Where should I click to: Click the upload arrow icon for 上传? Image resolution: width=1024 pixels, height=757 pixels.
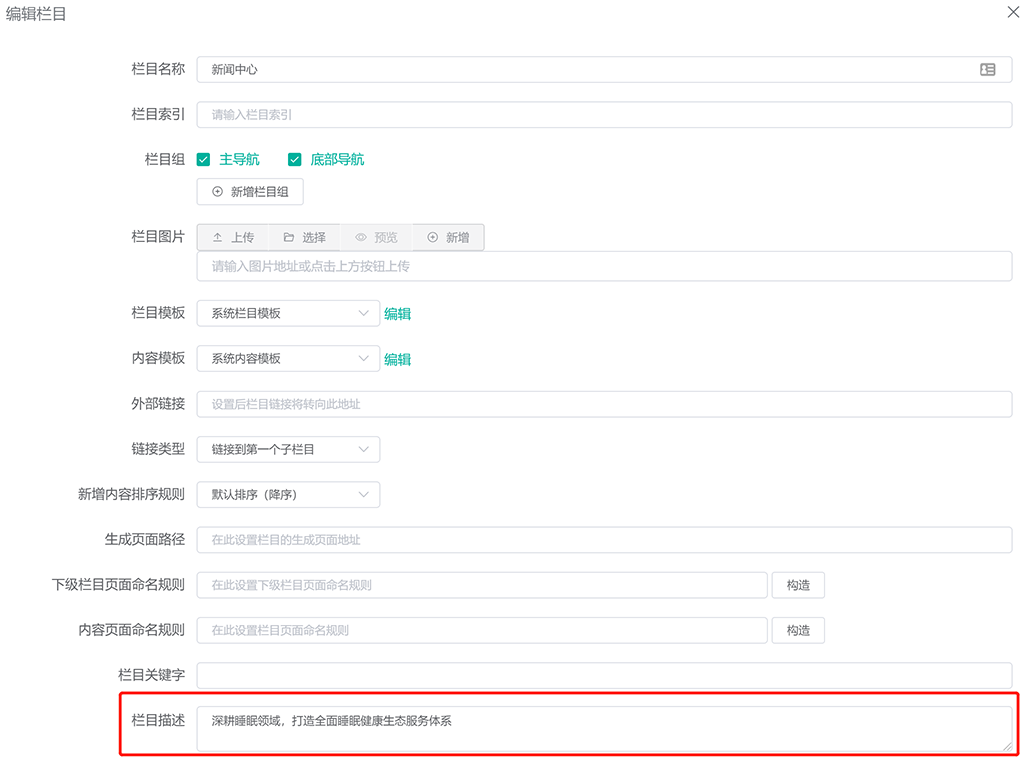pyautogui.click(x=217, y=238)
